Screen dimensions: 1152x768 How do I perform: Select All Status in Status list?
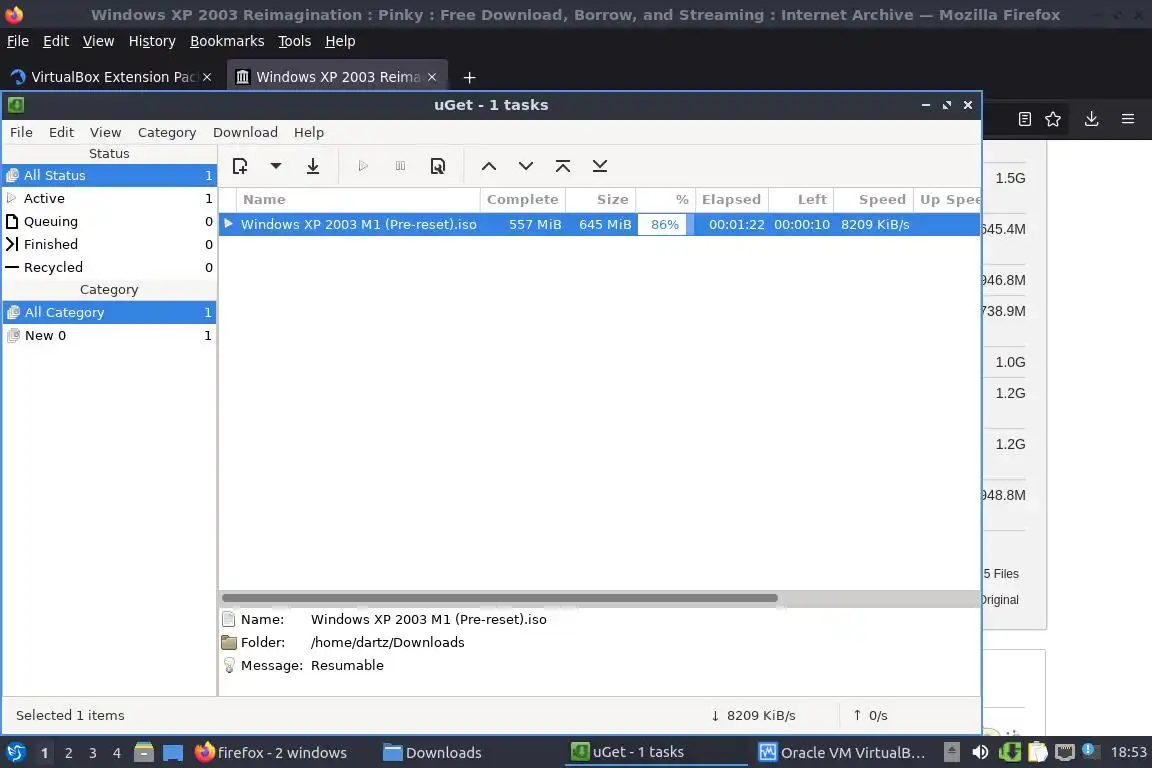(109, 175)
